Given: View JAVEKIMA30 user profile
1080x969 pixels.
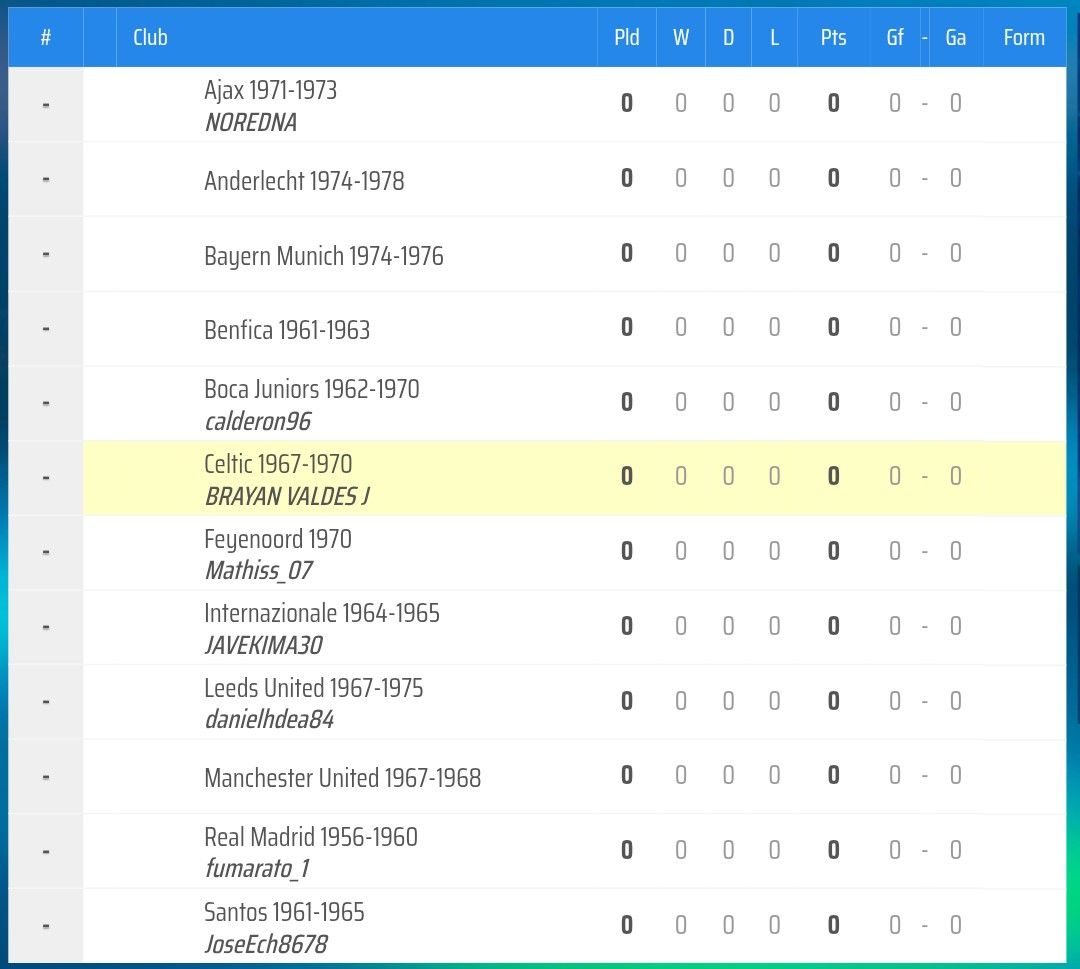Looking at the screenshot, I should tap(263, 646).
